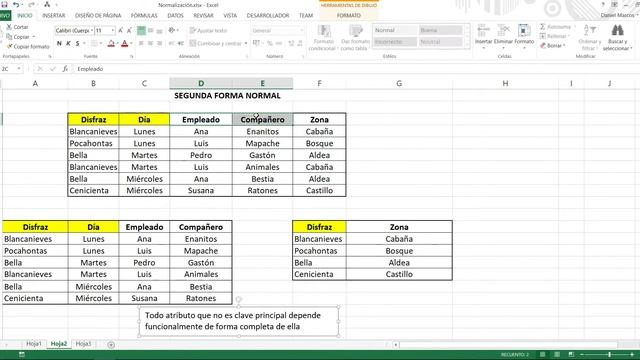Open the Hoja1 sheet tab

tap(34, 344)
